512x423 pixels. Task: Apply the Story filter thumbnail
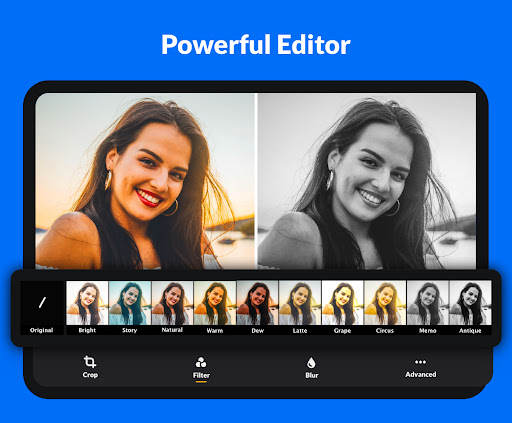130,303
